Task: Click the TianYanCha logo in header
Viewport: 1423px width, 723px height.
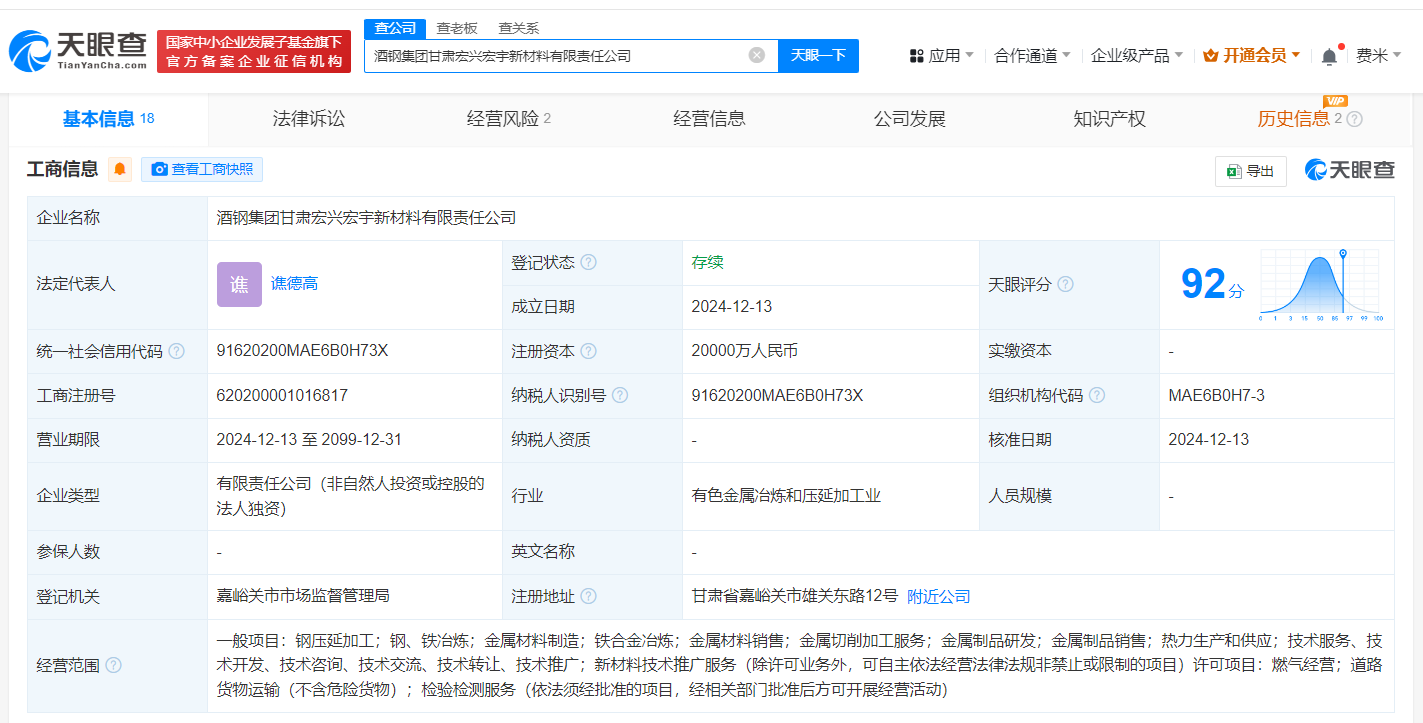Action: click(x=78, y=50)
